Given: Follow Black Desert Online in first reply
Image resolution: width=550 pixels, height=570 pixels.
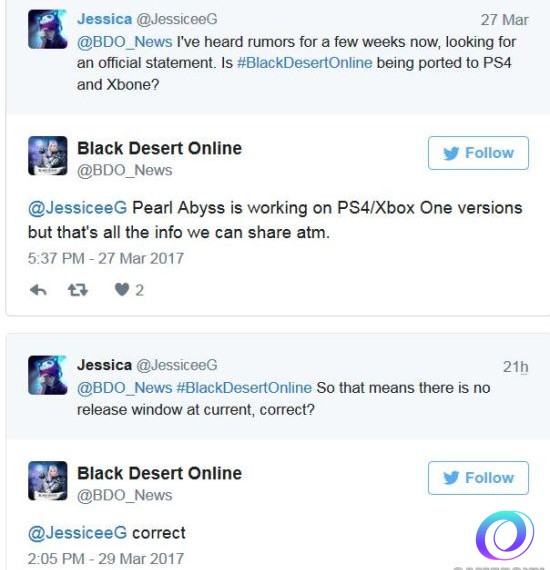Looking at the screenshot, I should pyautogui.click(x=478, y=153).
